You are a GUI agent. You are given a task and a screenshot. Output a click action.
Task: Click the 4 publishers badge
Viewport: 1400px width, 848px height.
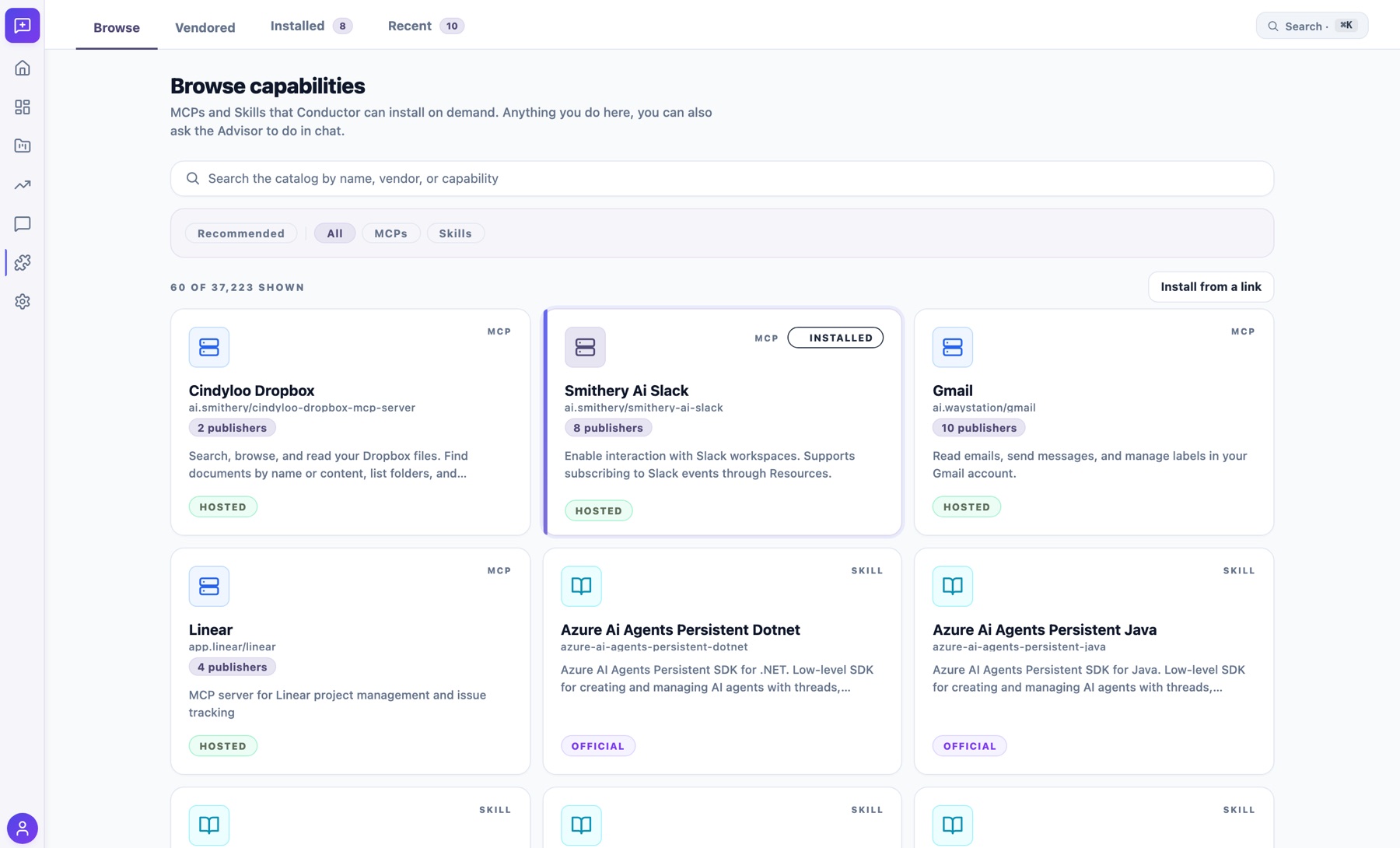pos(232,667)
